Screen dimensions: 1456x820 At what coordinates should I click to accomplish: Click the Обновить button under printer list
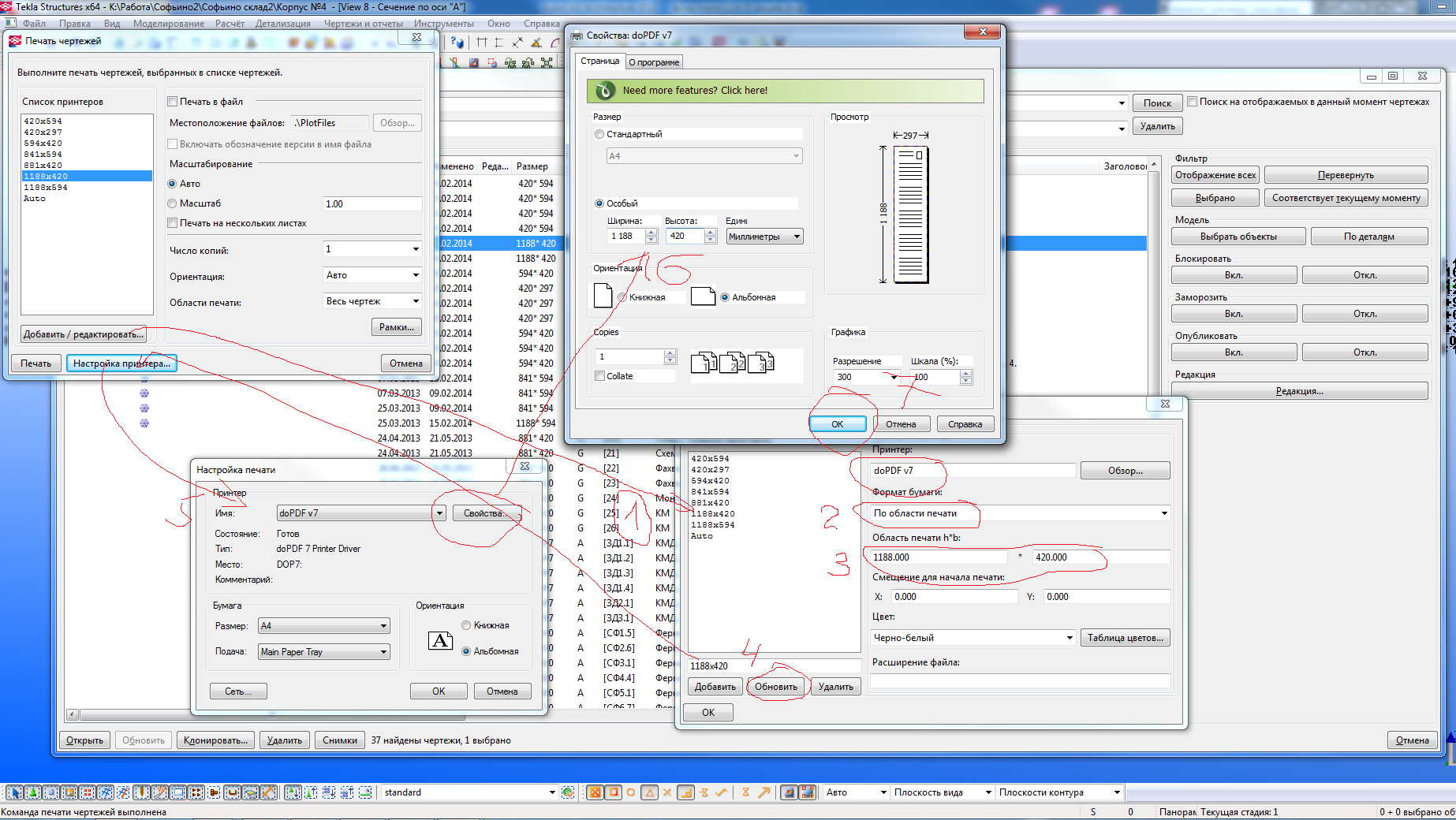click(x=775, y=687)
